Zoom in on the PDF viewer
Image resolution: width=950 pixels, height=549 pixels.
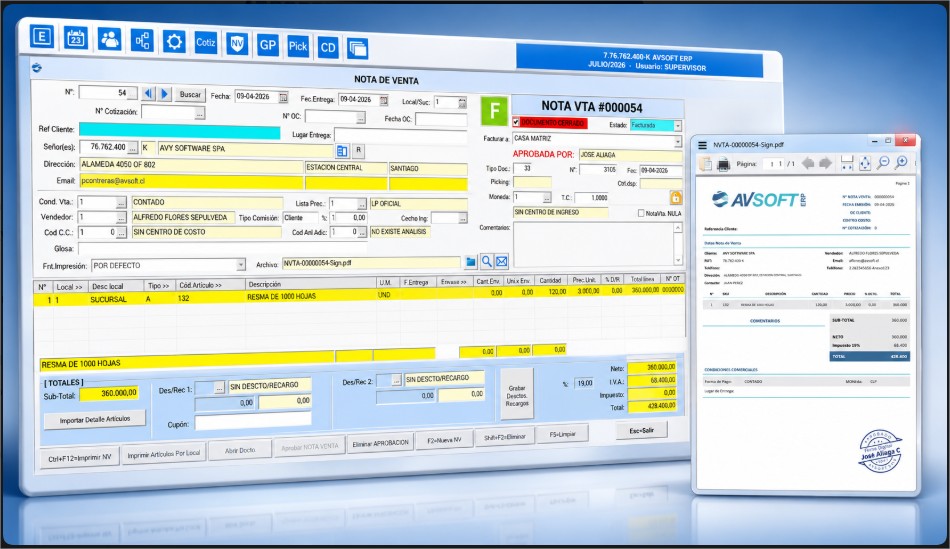pyautogui.click(x=902, y=162)
